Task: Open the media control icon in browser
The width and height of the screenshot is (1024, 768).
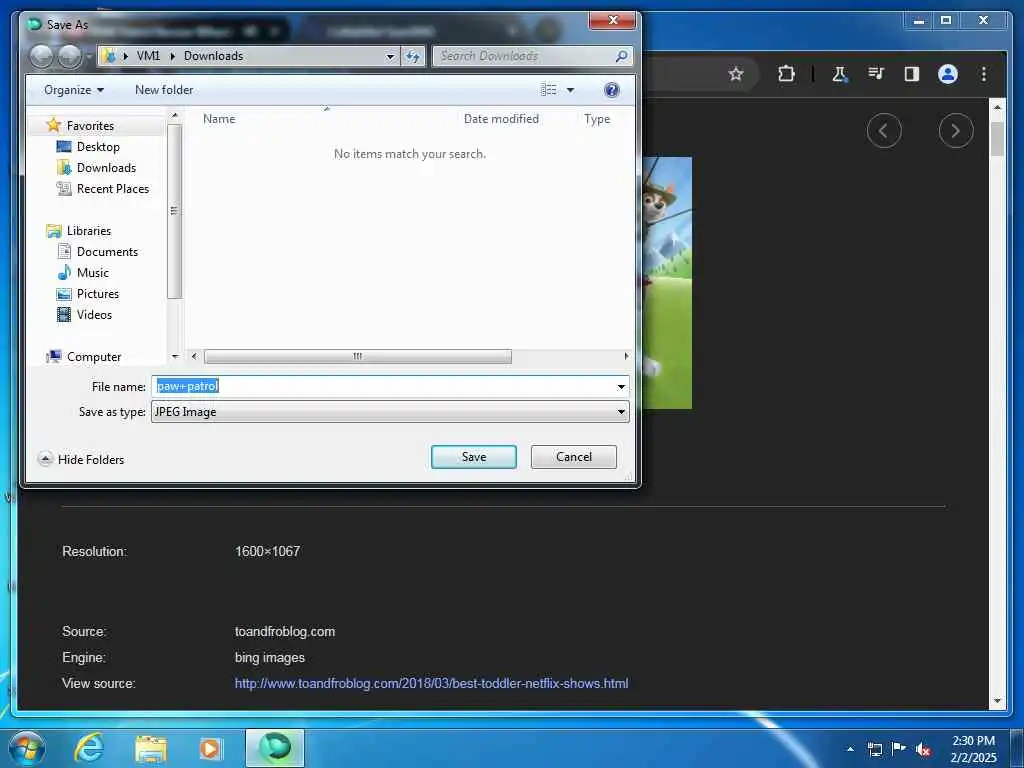Action: (x=876, y=74)
